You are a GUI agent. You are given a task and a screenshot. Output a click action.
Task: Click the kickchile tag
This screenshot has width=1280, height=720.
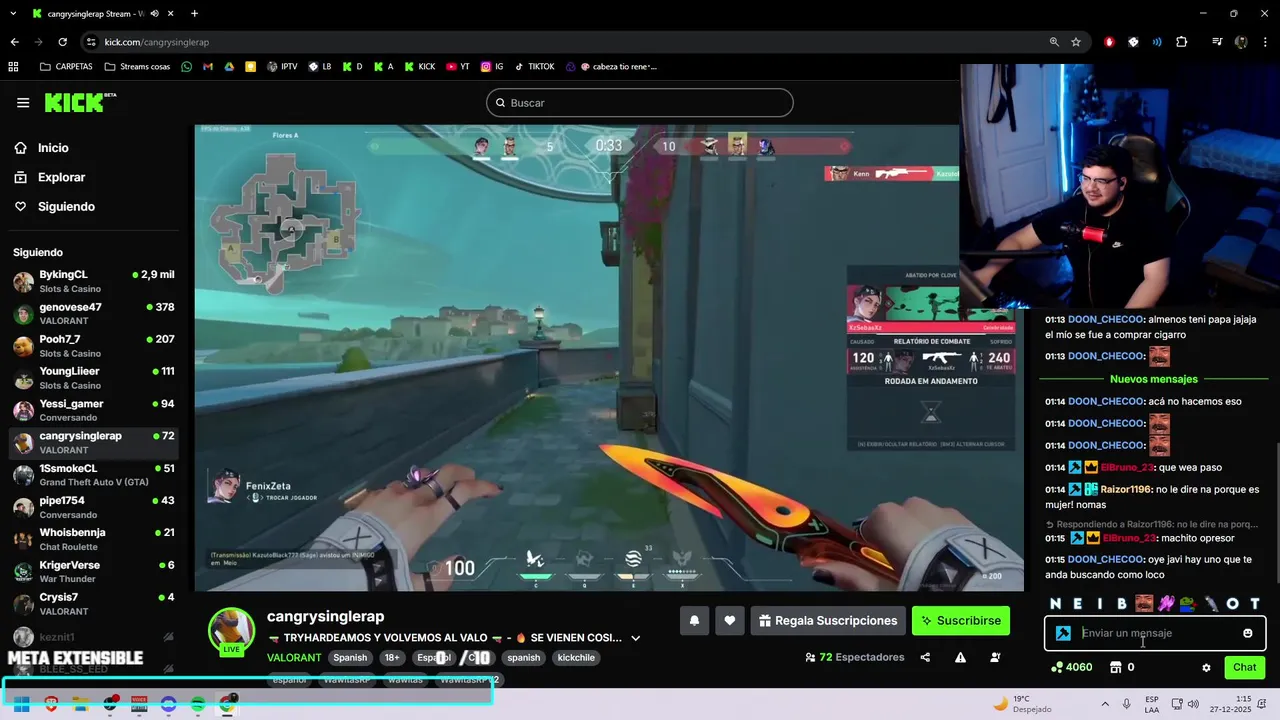[x=576, y=658]
